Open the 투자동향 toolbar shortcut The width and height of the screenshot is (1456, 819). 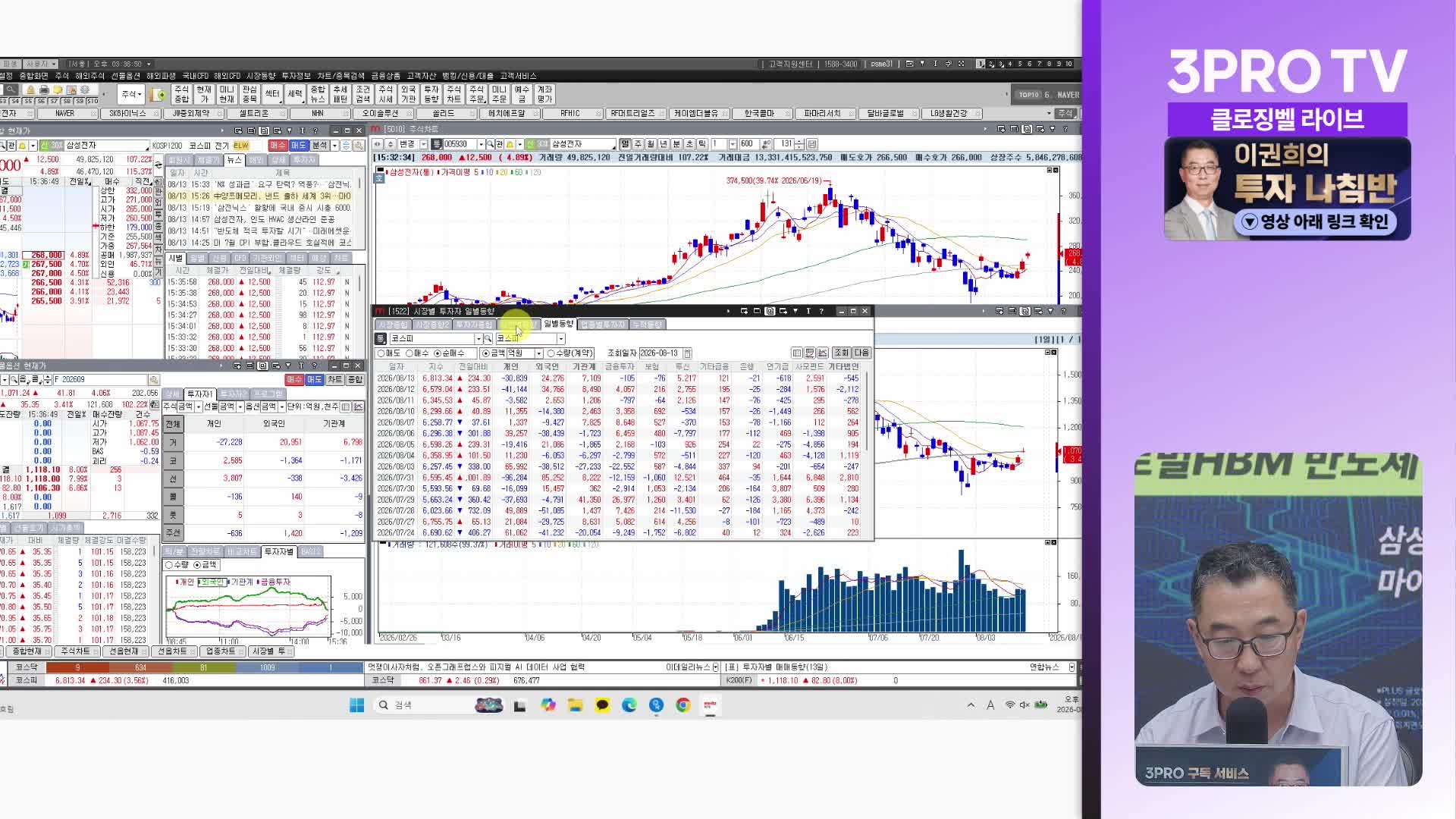(431, 94)
